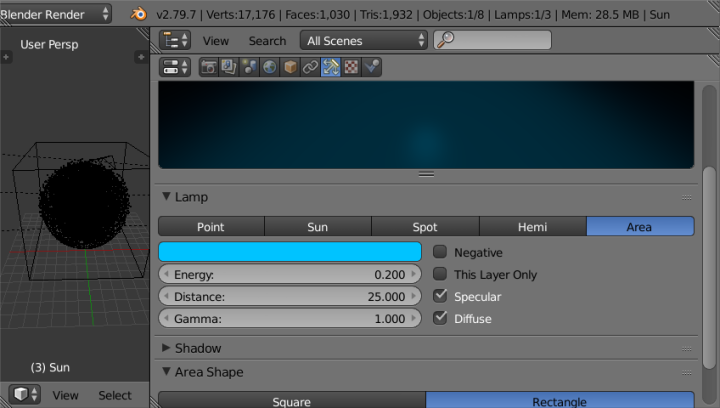
Task: Open the outliner View menu
Action: point(215,41)
